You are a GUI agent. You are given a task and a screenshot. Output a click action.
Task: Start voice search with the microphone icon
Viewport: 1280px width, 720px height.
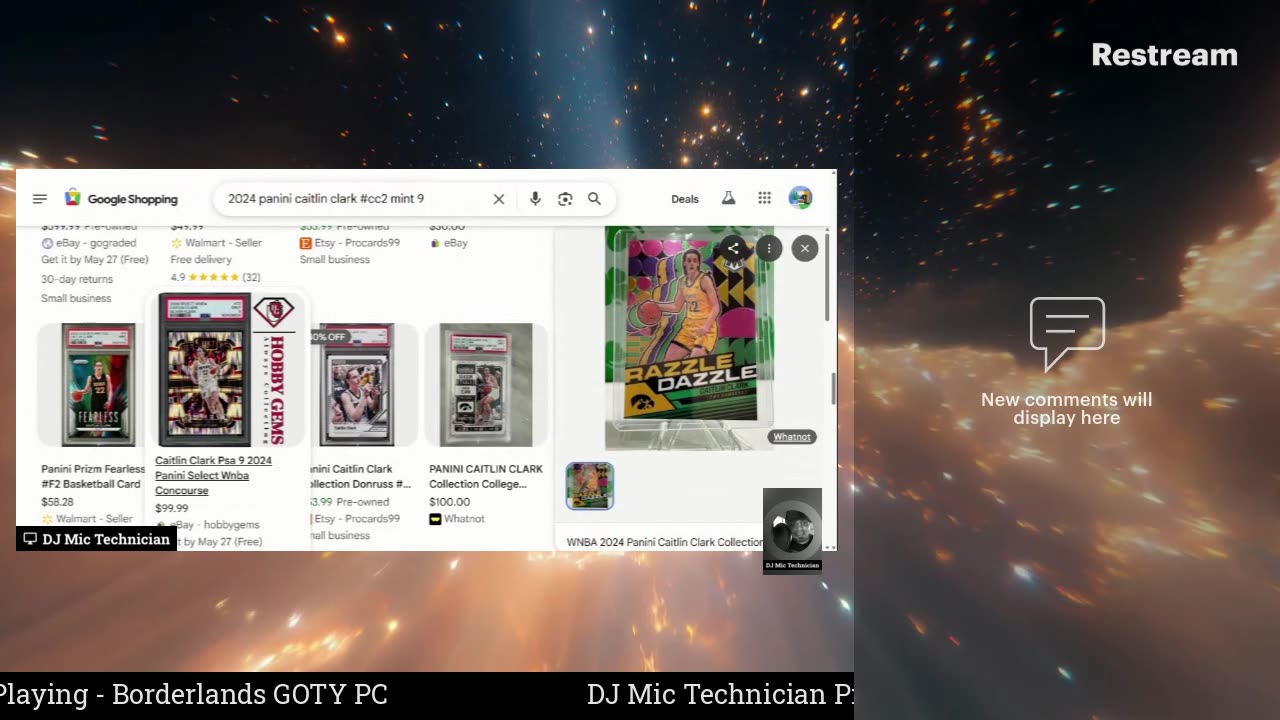point(535,199)
